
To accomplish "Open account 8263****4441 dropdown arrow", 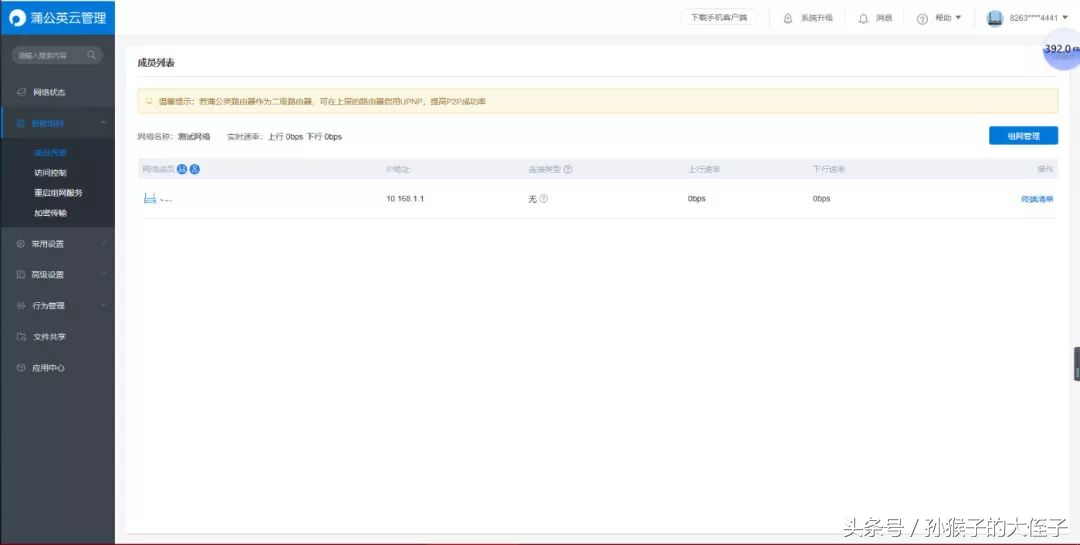I will coord(1065,18).
